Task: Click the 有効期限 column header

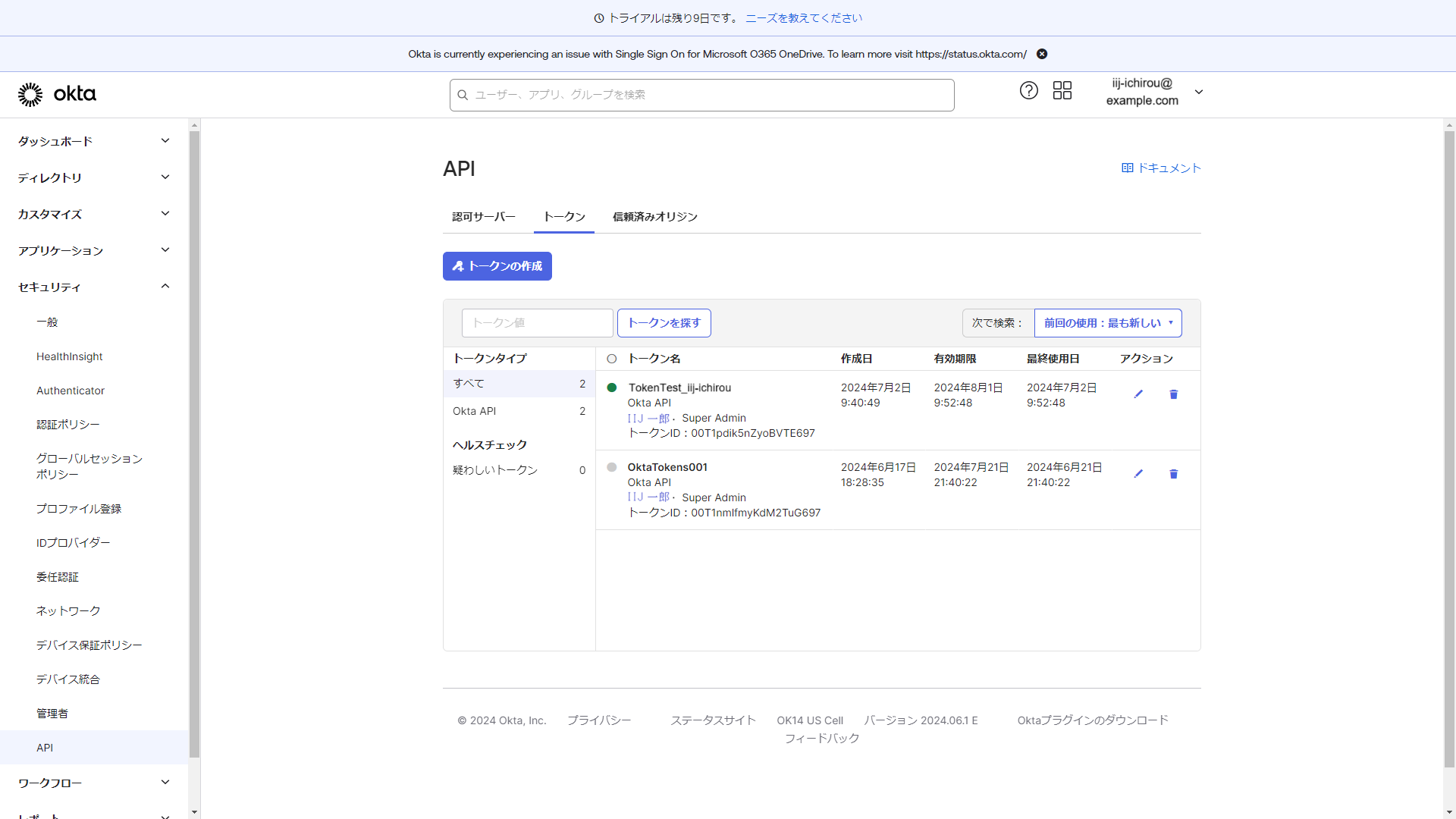Action: click(x=955, y=359)
